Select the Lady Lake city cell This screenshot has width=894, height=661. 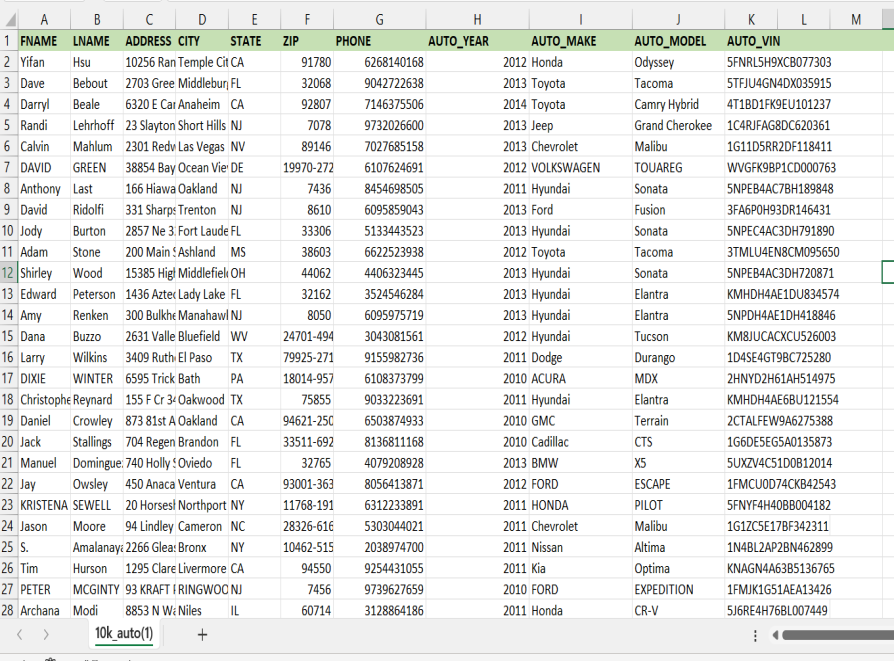[202, 294]
